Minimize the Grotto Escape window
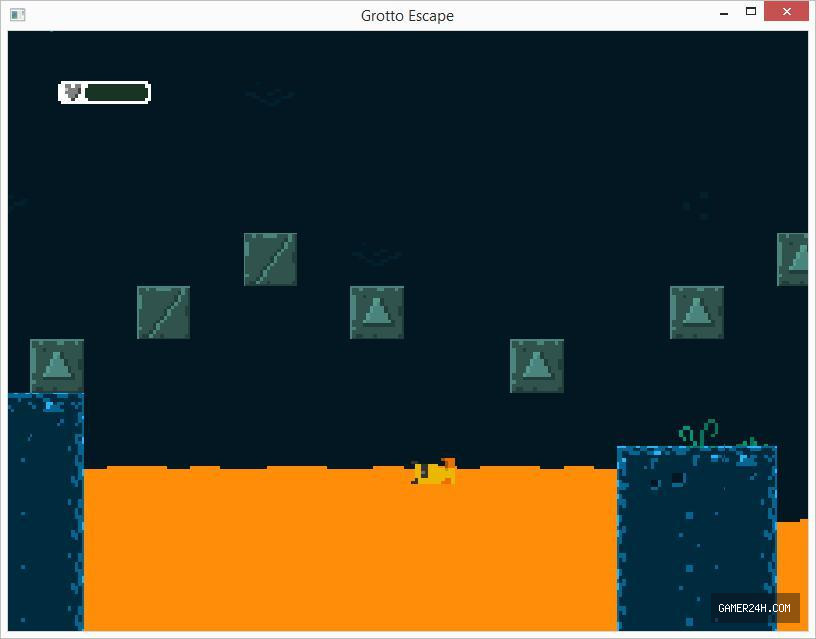Viewport: 816px width, 639px height. click(x=724, y=12)
